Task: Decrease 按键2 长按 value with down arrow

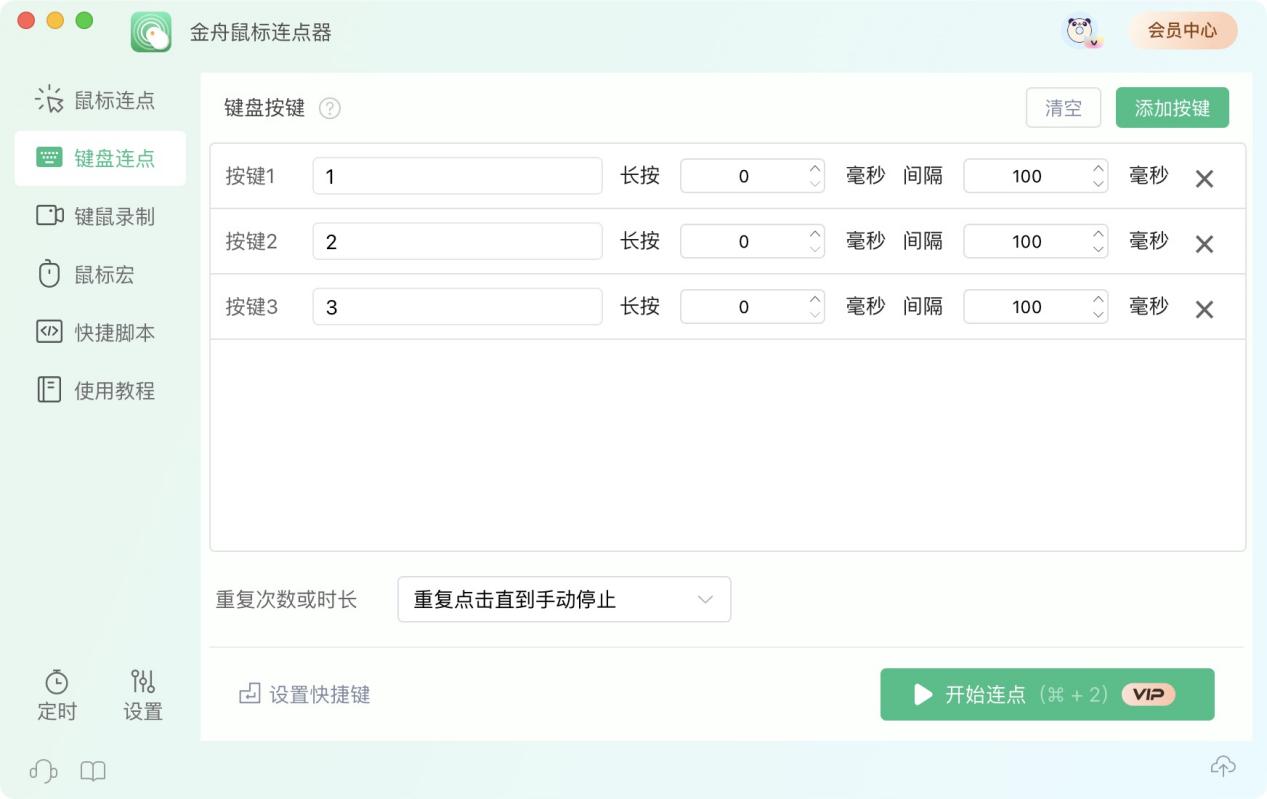Action: pyautogui.click(x=815, y=249)
